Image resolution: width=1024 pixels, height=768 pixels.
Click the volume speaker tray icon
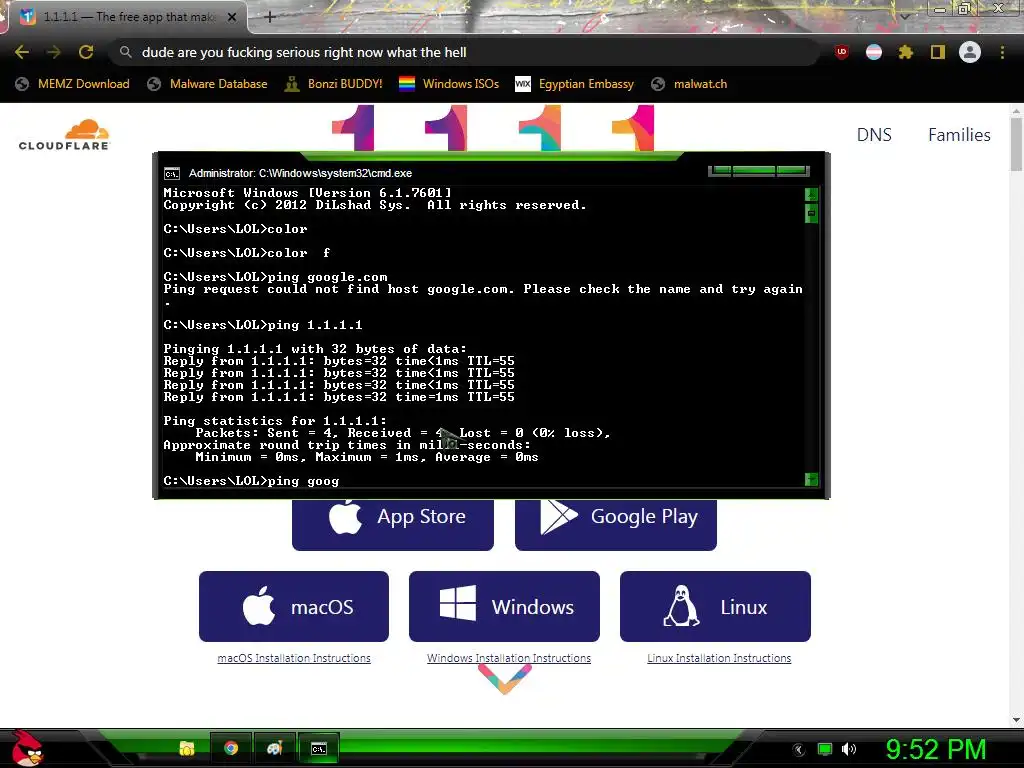tap(848, 749)
